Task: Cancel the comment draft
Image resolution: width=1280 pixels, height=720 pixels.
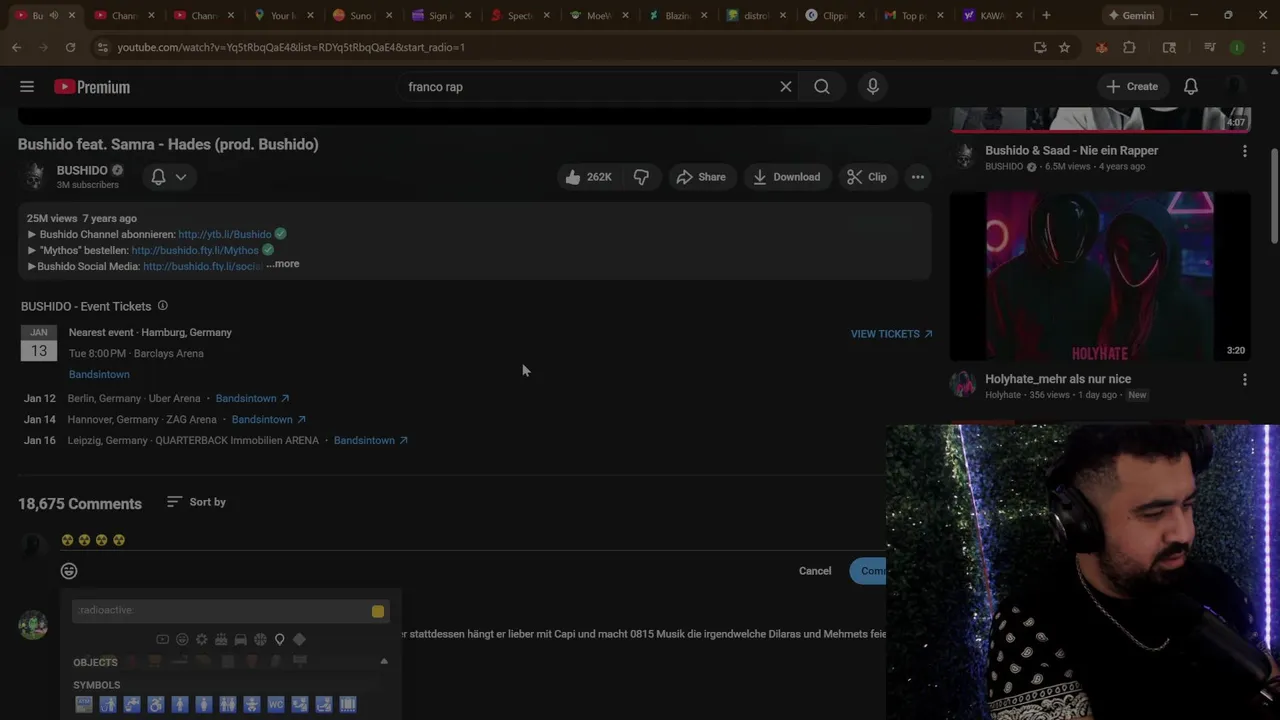Action: click(x=815, y=571)
